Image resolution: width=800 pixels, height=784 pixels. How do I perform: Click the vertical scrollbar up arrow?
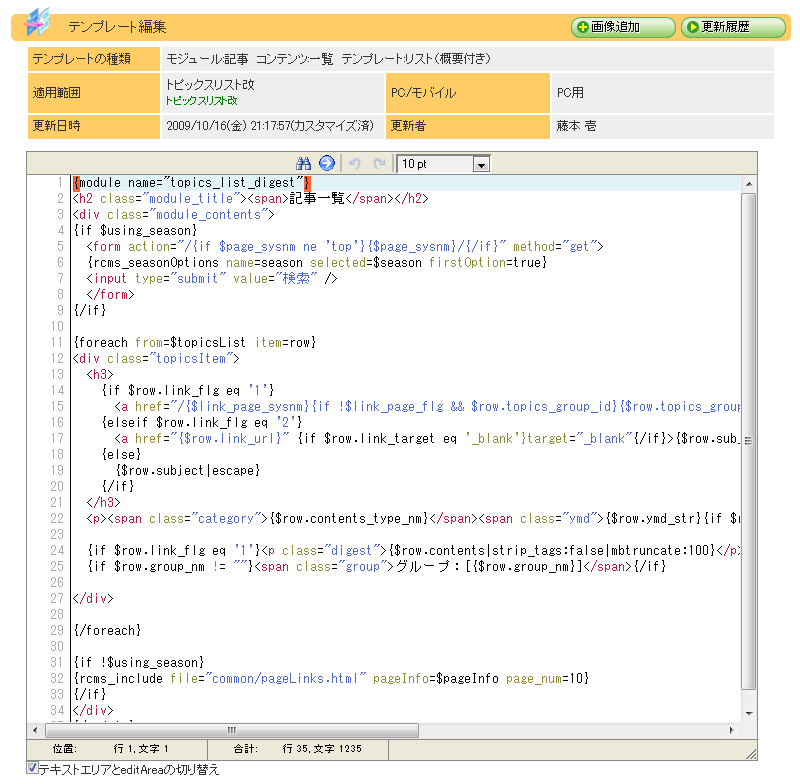[749, 184]
